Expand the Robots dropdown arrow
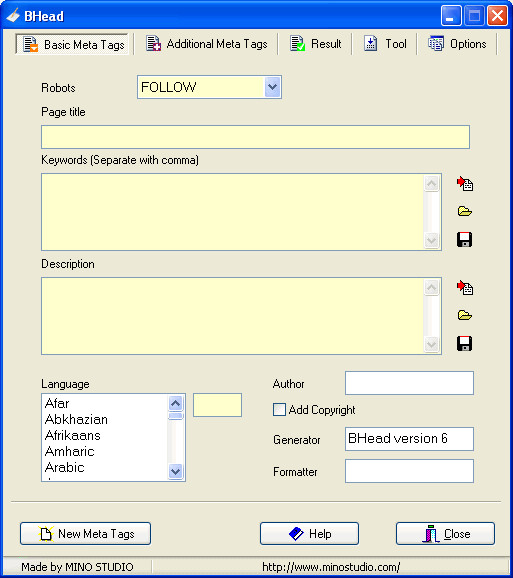Screen dimensions: 513x578 click(272, 87)
